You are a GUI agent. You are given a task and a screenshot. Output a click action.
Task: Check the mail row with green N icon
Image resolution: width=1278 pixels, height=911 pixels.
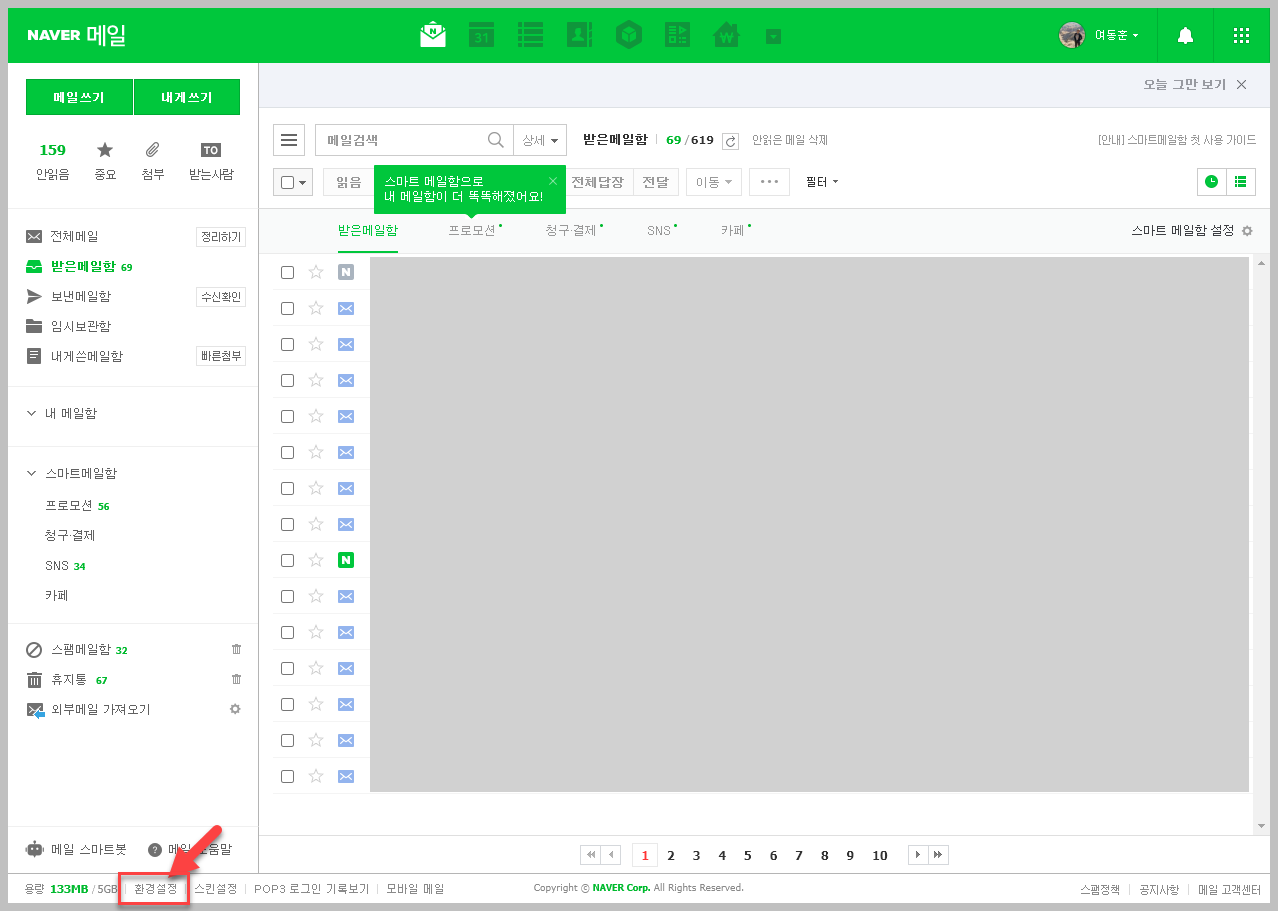pyautogui.click(x=288, y=560)
